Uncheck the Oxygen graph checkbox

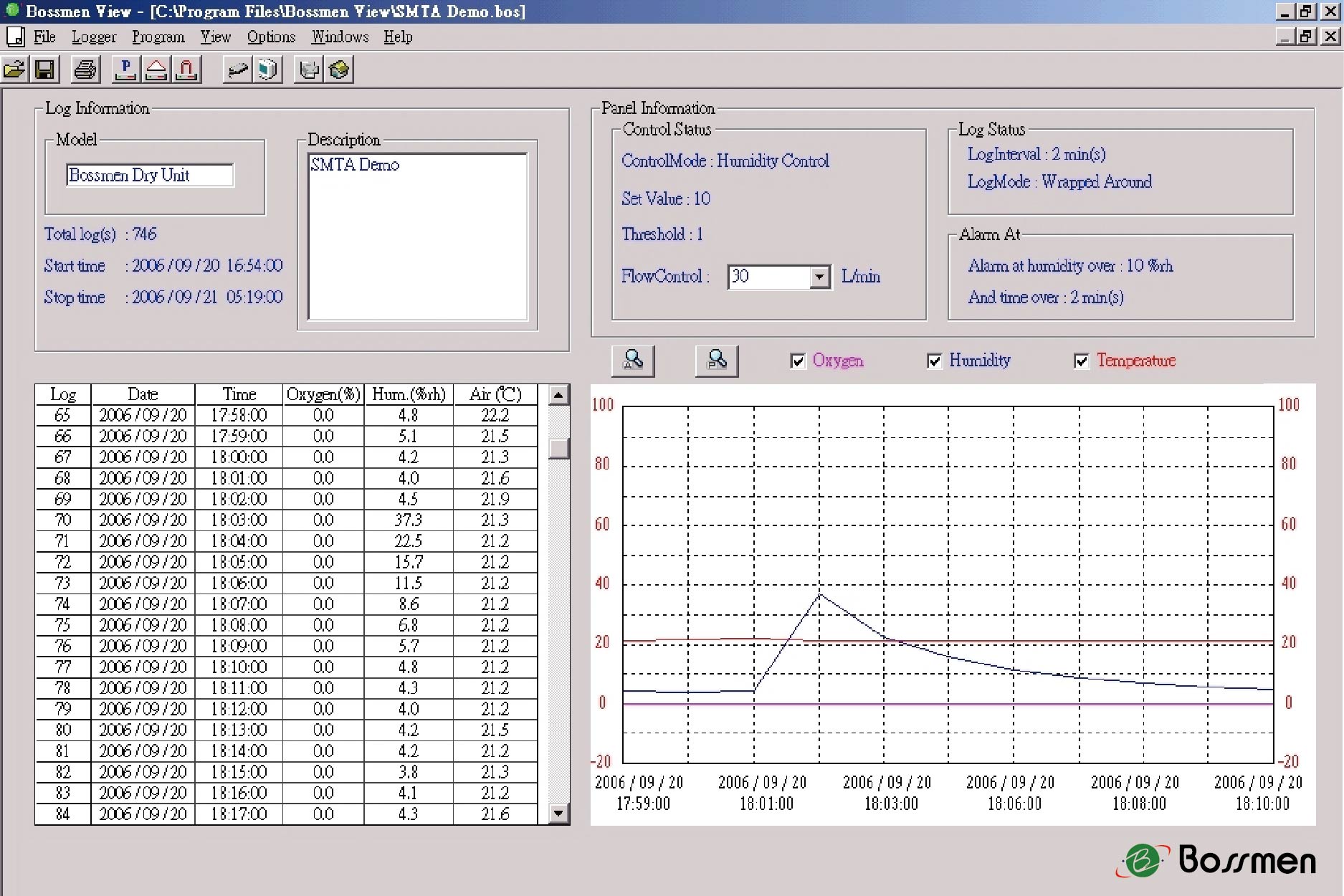798,361
